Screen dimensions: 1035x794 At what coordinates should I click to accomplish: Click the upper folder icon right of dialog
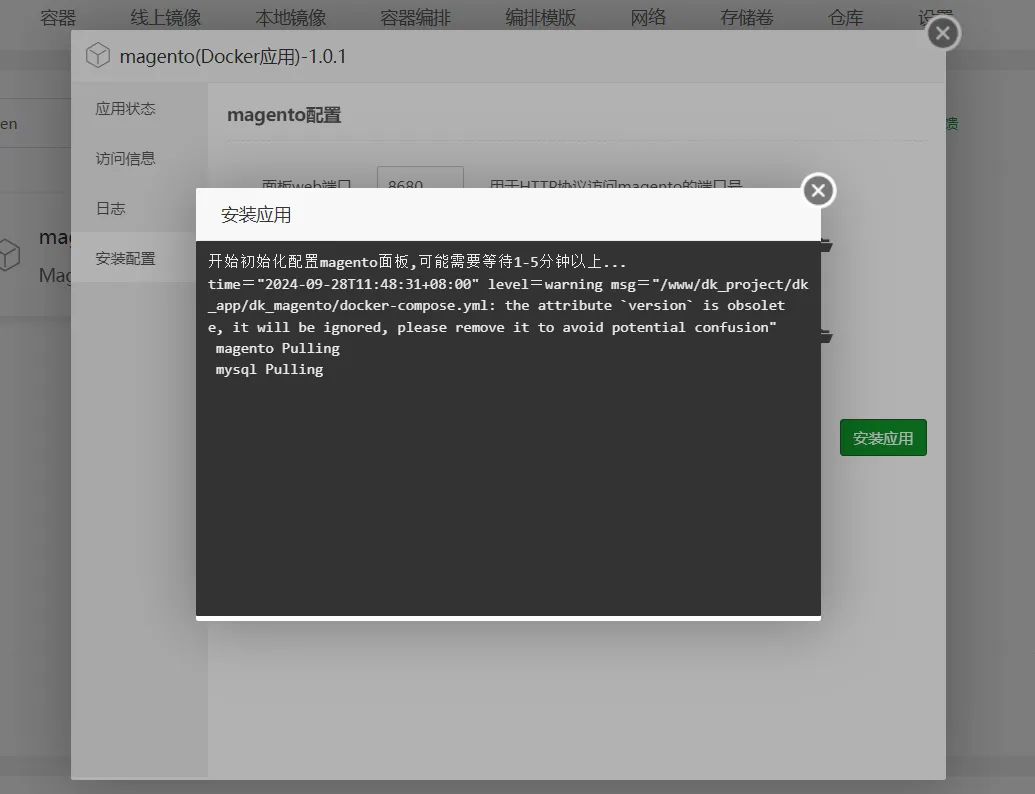tap(826, 246)
